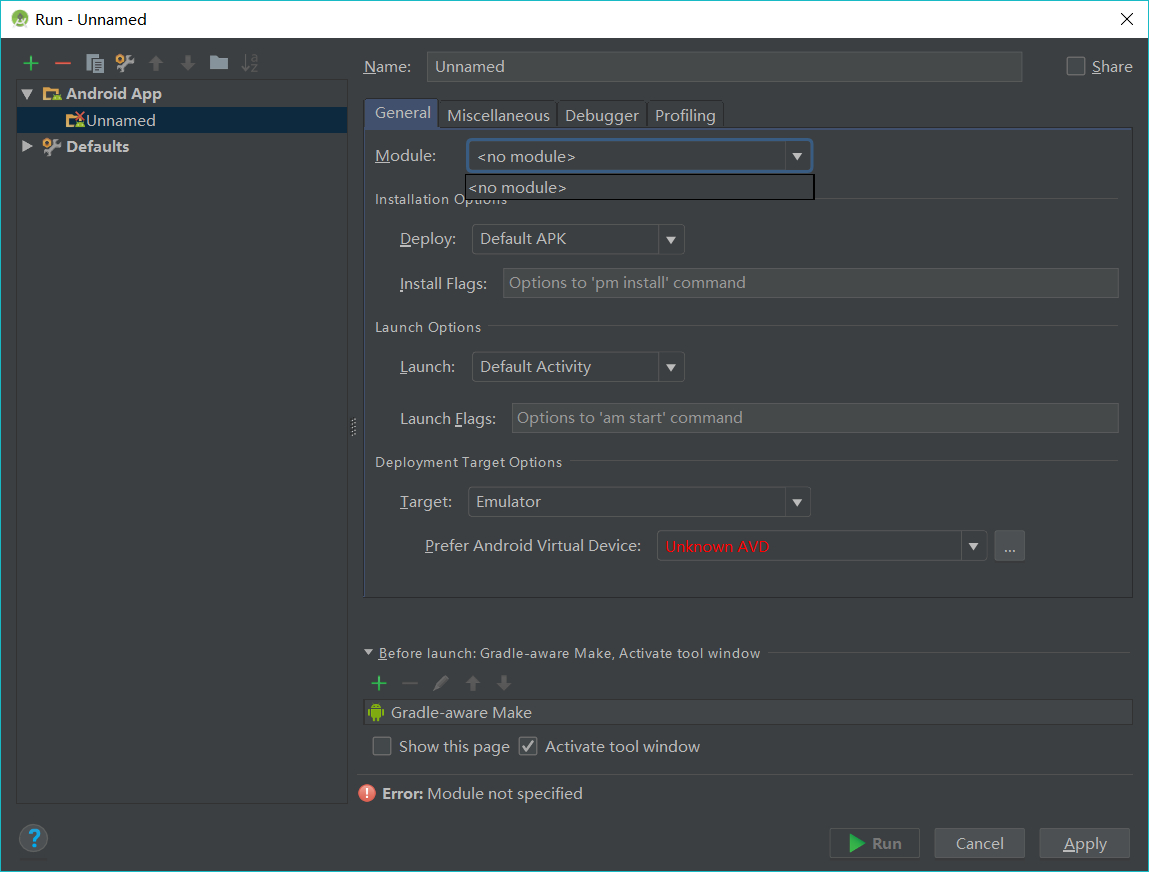Click the Run button
The image size is (1149, 872).
(875, 843)
